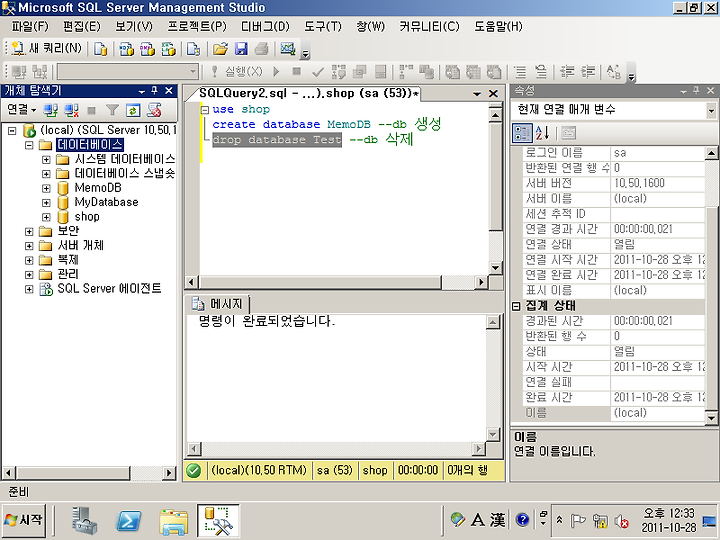
Task: Expand the shop database node
Action: point(46,217)
